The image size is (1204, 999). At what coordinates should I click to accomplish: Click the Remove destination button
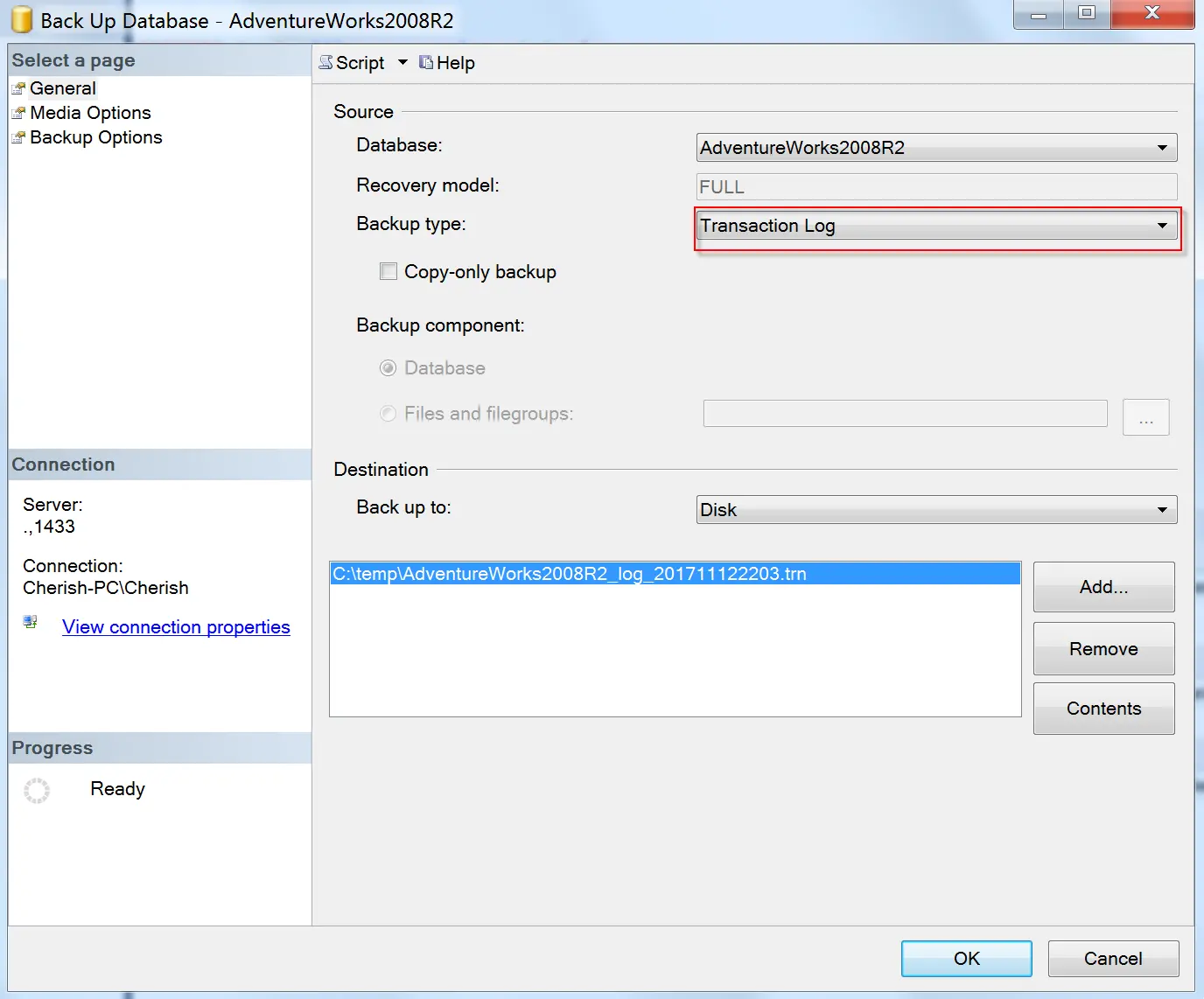(x=1103, y=649)
